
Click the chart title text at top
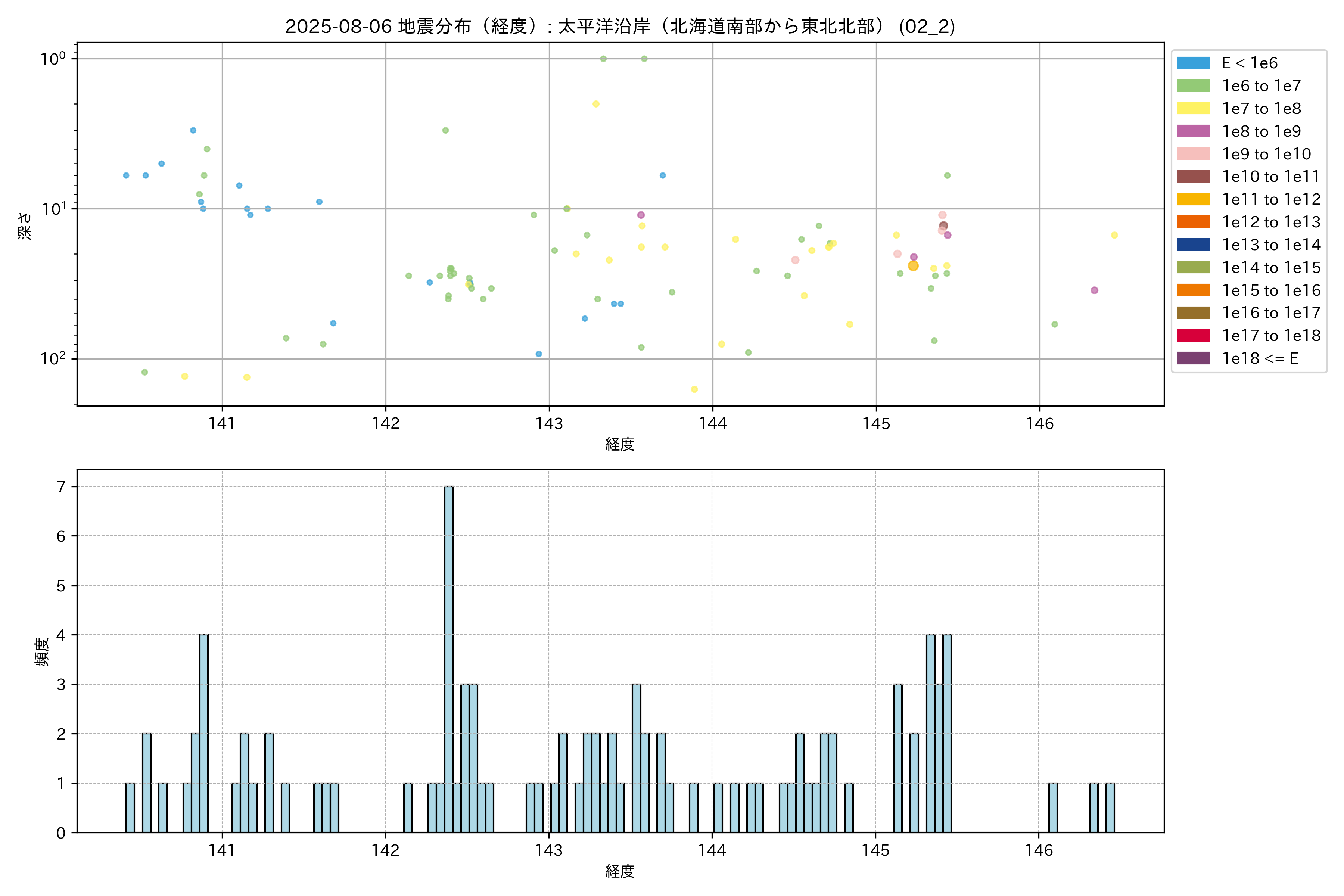tap(620, 26)
